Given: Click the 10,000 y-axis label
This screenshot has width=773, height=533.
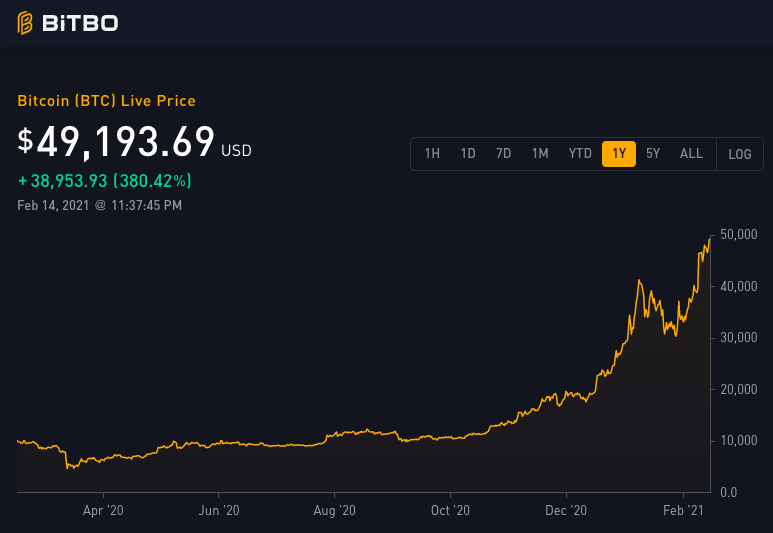Looking at the screenshot, I should point(738,441).
